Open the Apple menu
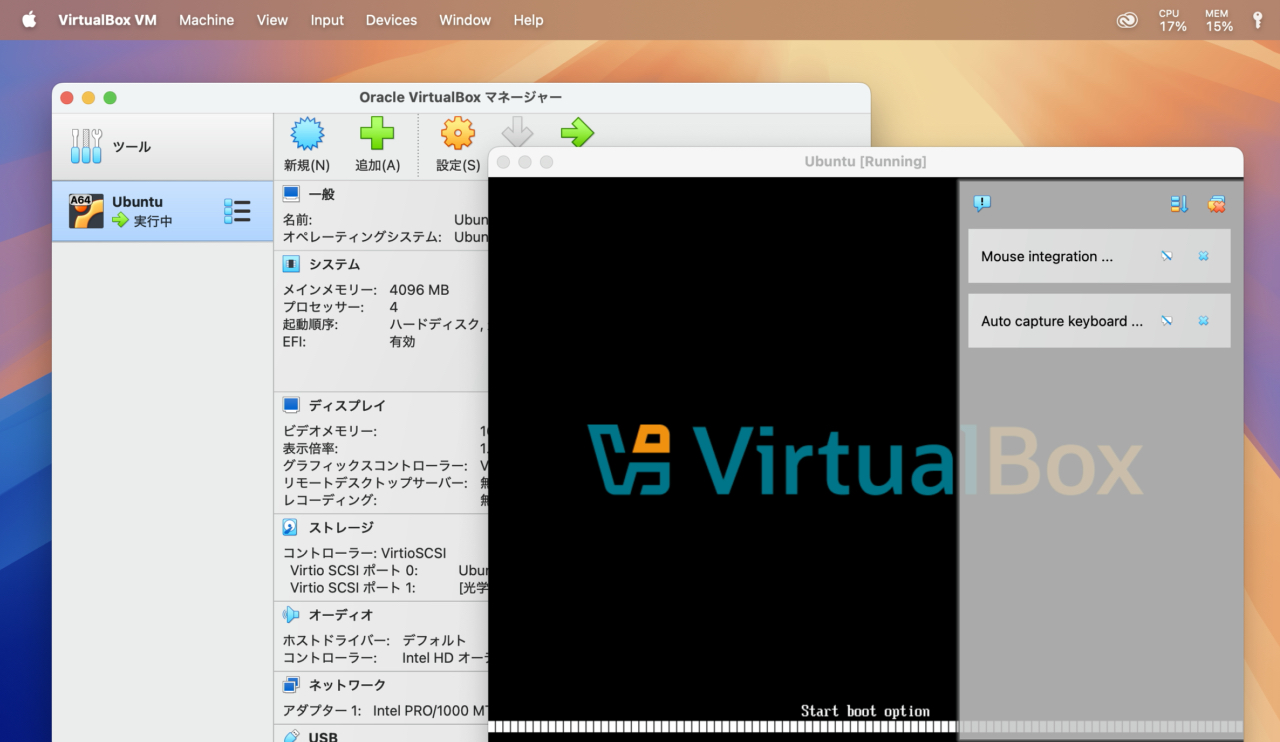The width and height of the screenshot is (1280, 742). tap(29, 19)
